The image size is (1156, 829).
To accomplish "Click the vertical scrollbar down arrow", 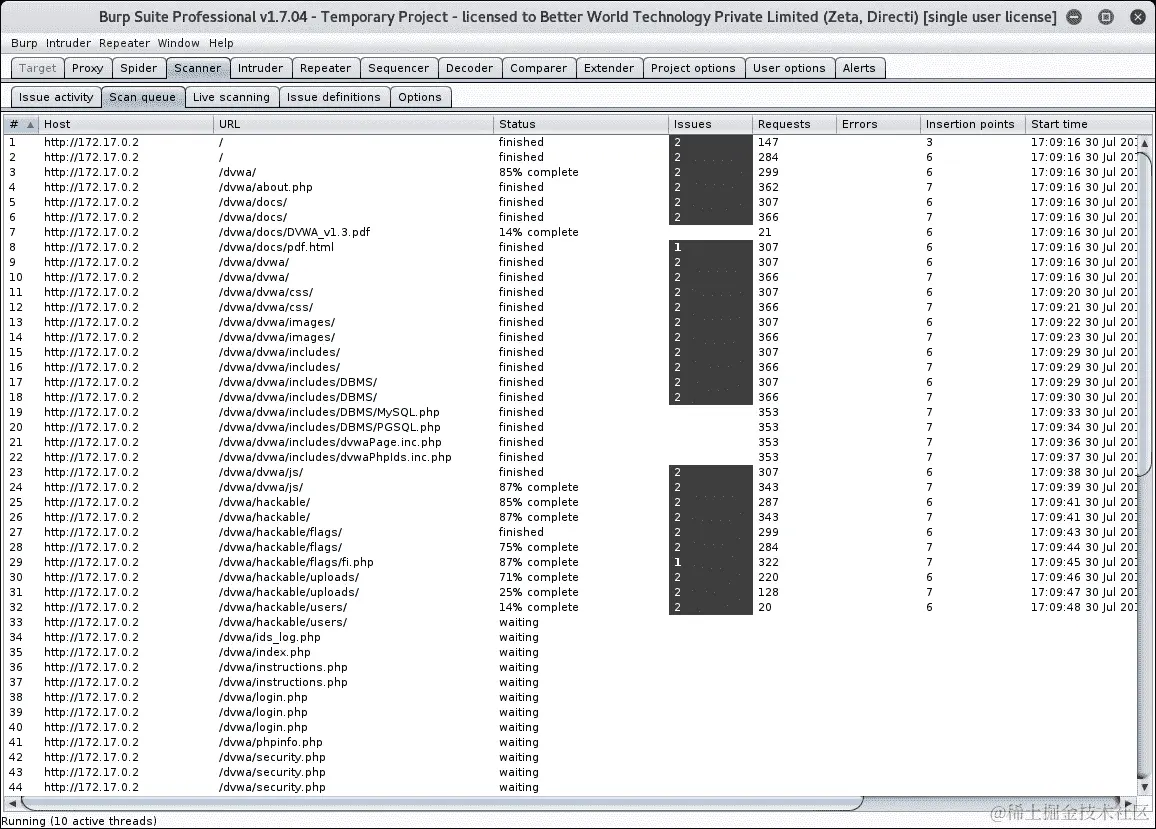I will click(1145, 788).
